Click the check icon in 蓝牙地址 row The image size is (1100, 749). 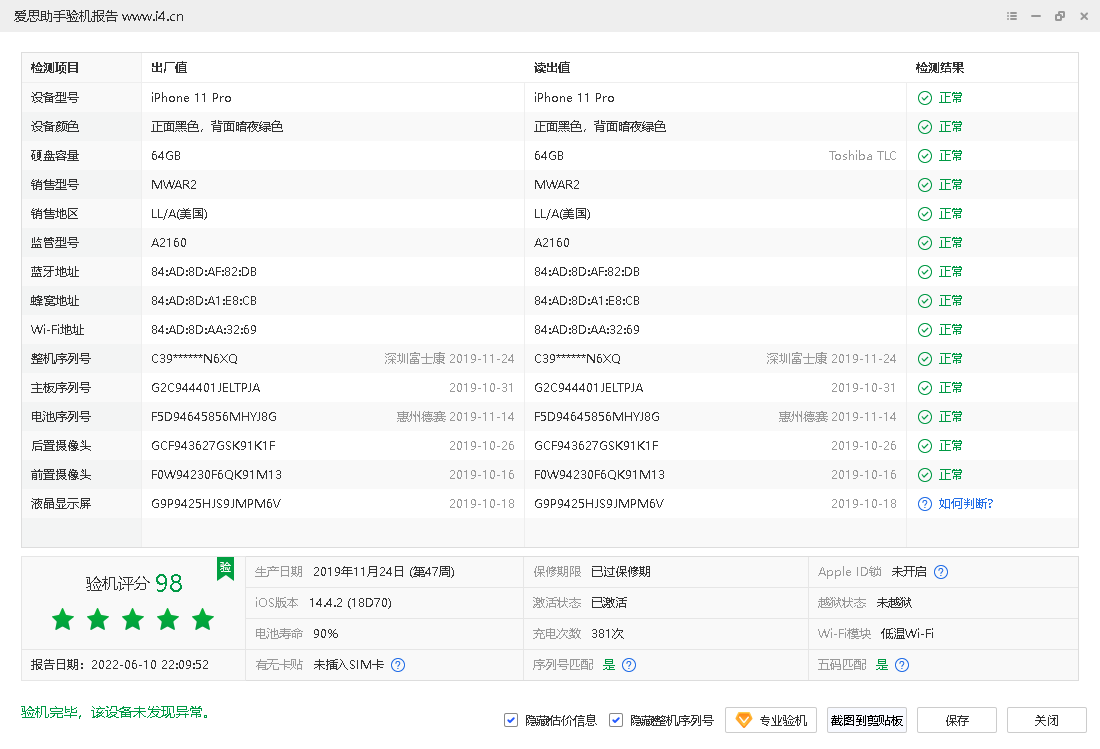(x=925, y=271)
